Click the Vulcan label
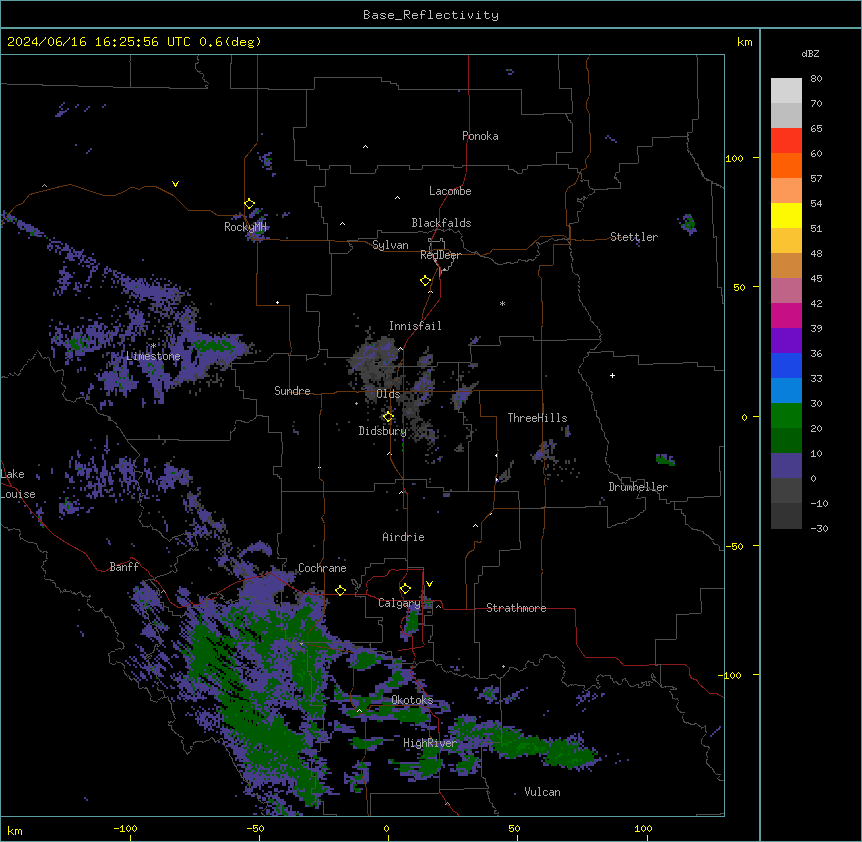The width and height of the screenshot is (862, 842). (542, 792)
